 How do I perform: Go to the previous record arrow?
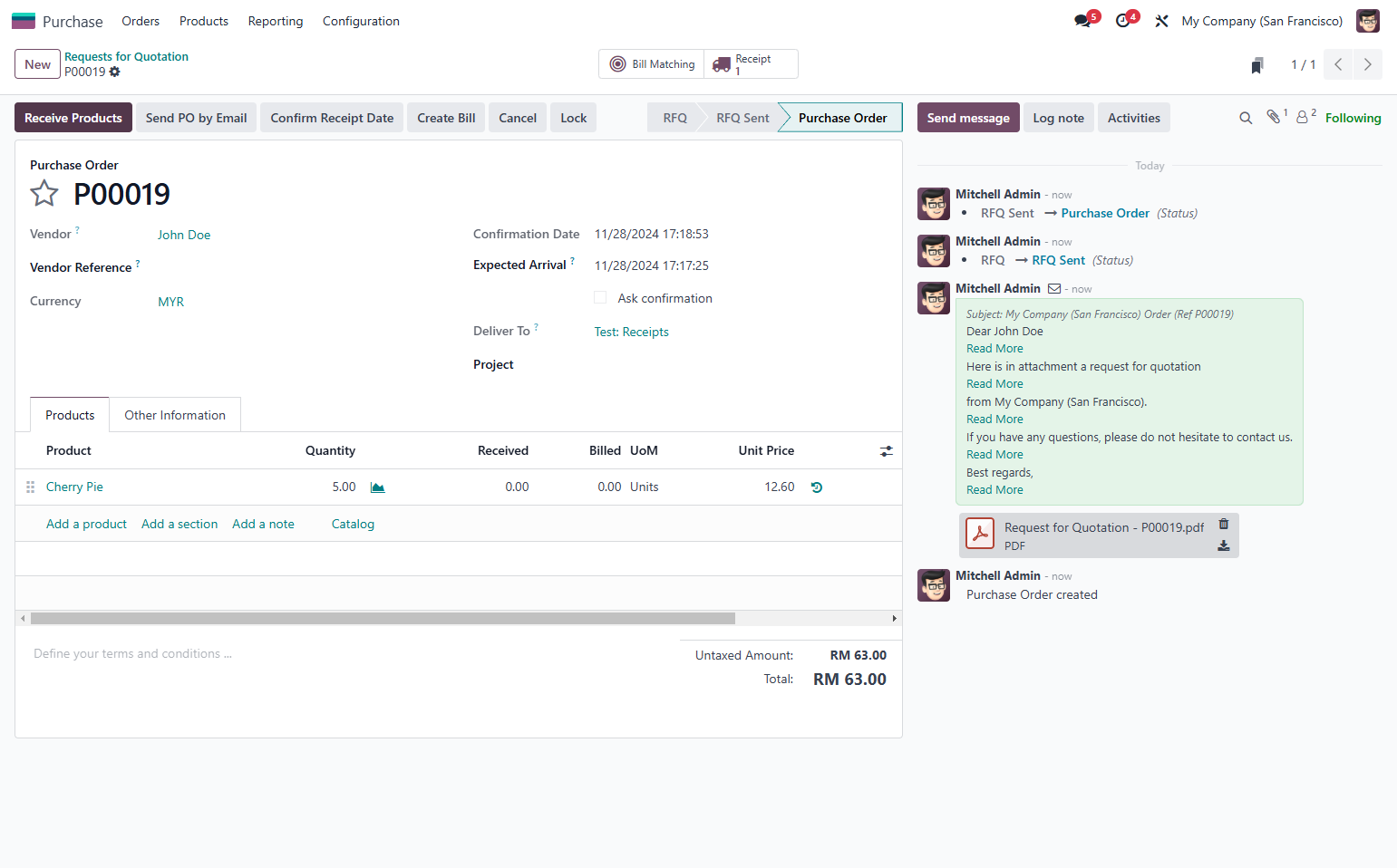1338,64
